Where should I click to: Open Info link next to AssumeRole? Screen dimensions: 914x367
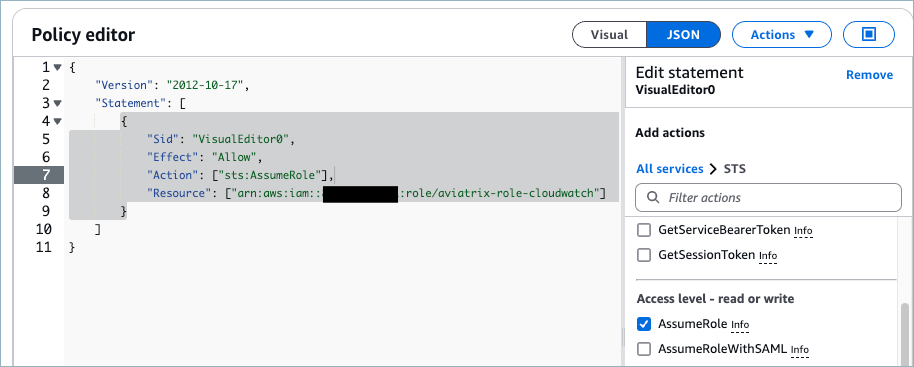[740, 324]
